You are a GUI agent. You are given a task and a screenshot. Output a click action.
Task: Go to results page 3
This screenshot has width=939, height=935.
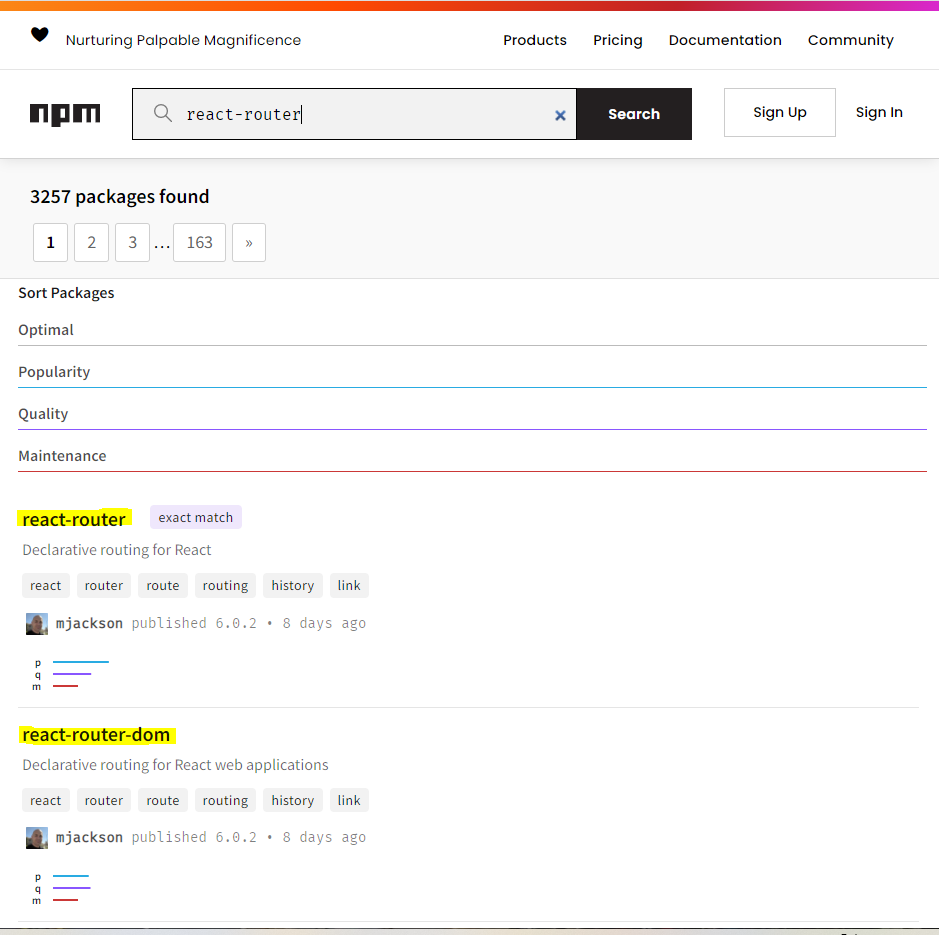(132, 243)
